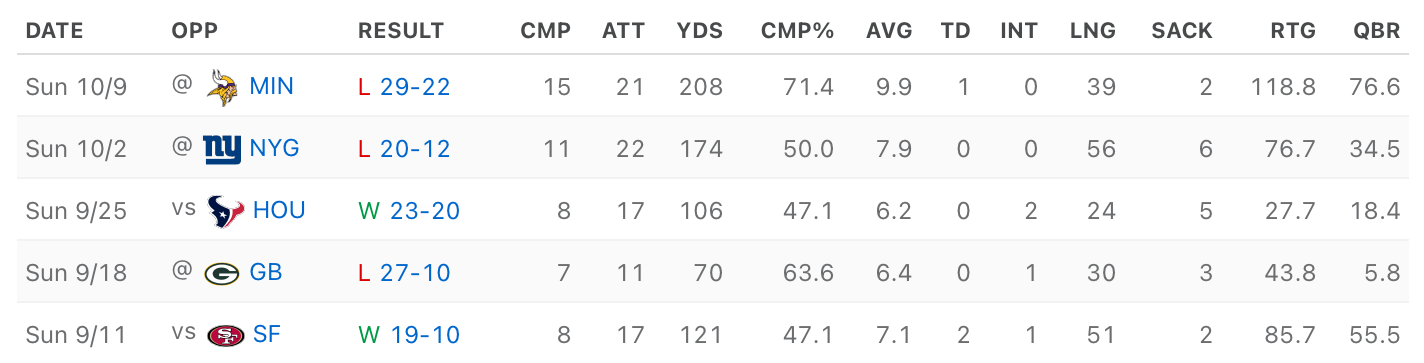Click the YDS column header
The image size is (1424, 363).
pyautogui.click(x=700, y=31)
